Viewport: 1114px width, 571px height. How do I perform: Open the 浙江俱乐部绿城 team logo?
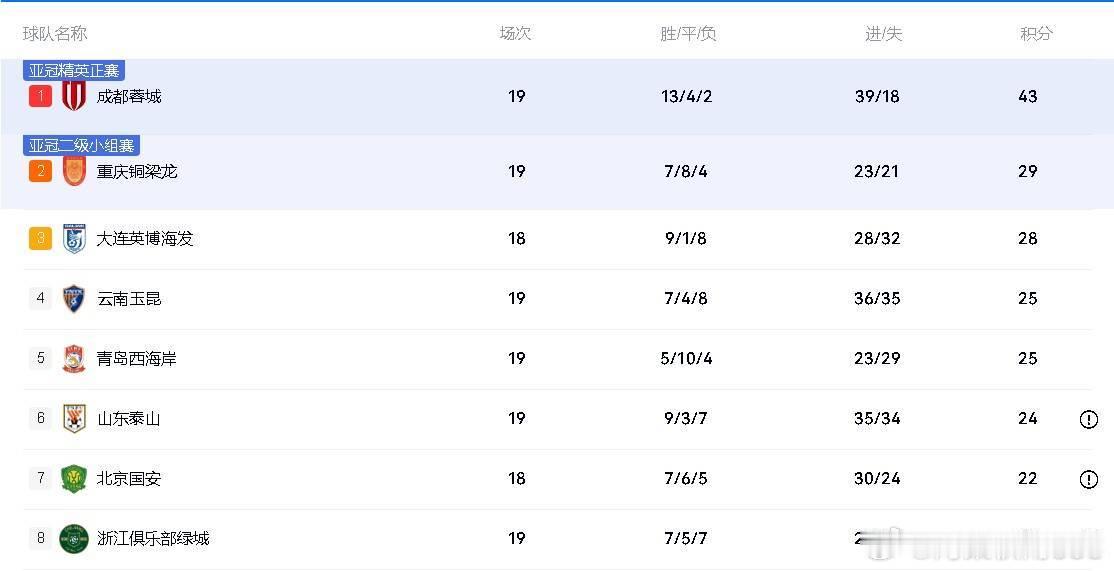74,538
